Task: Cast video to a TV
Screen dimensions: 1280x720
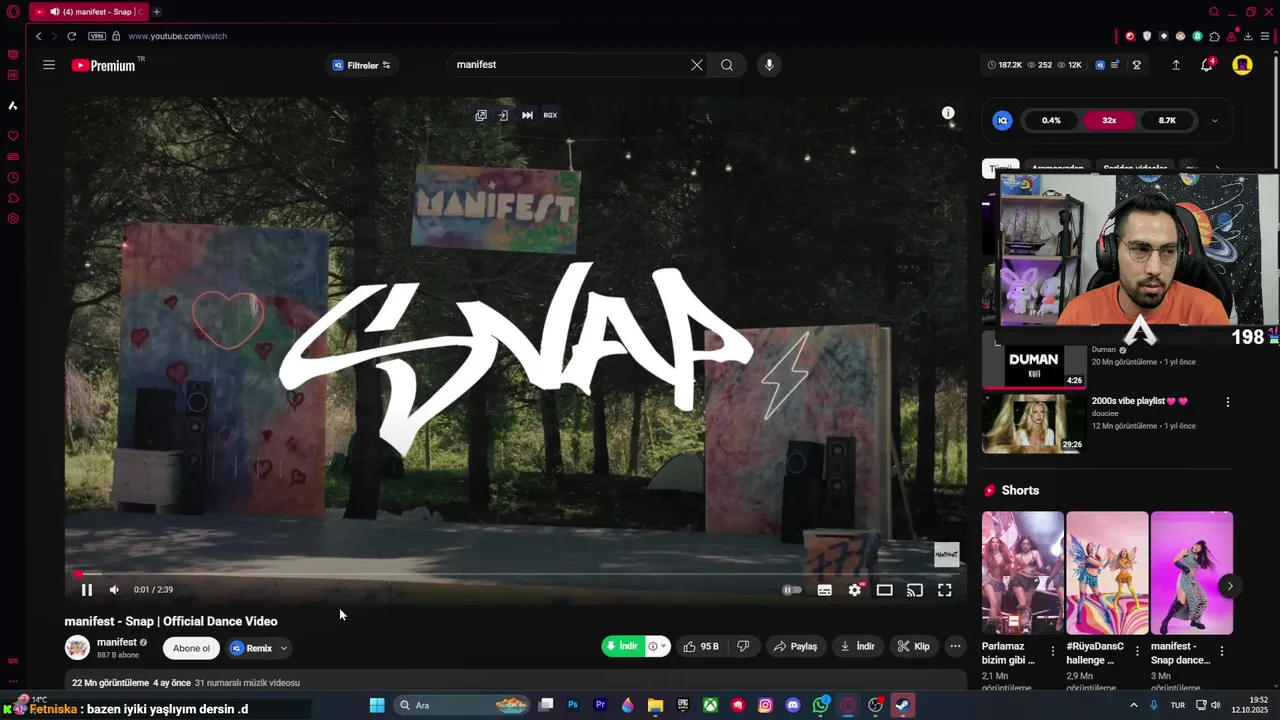Action: click(x=915, y=590)
